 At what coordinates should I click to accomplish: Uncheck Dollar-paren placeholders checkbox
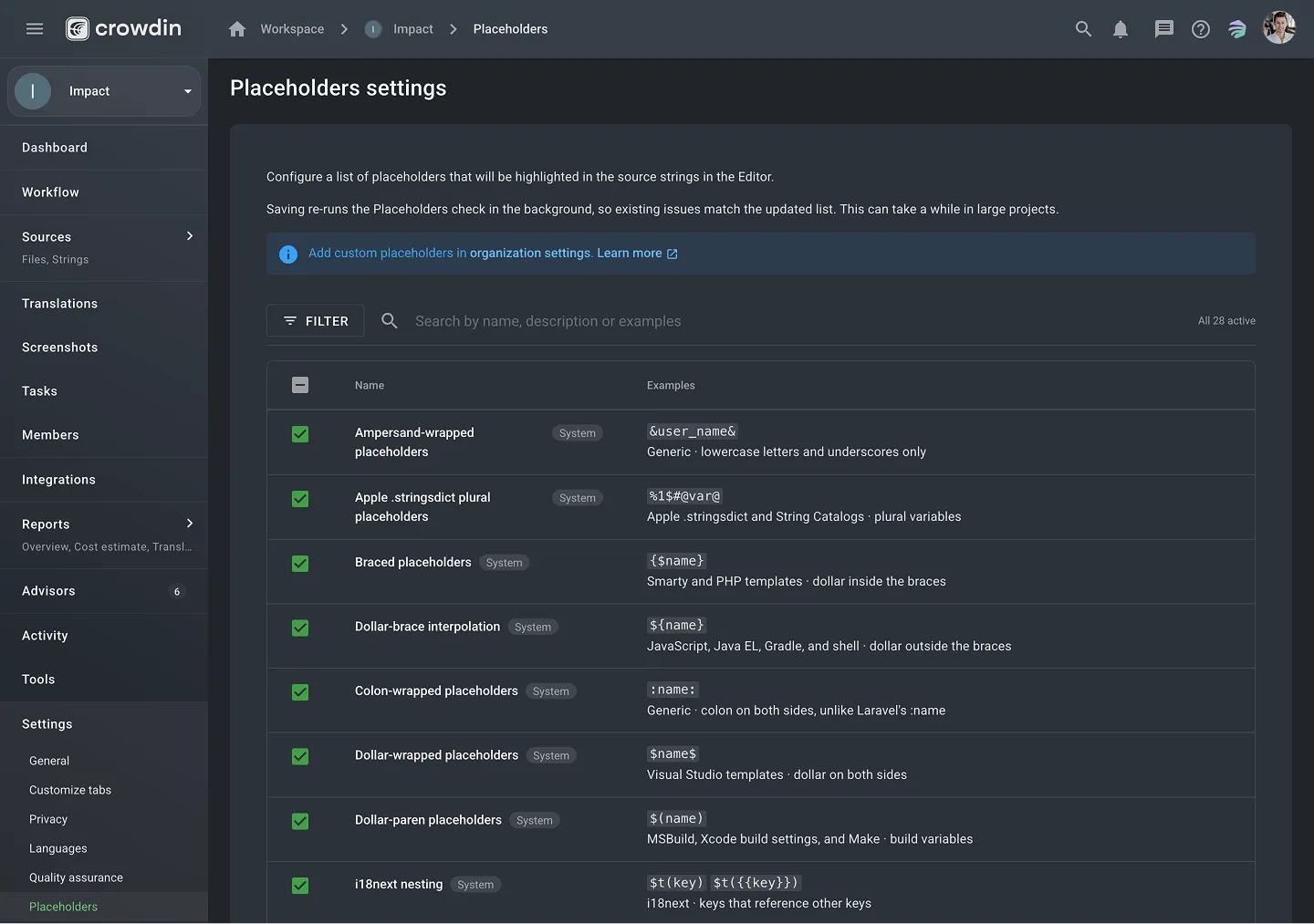[x=300, y=821]
